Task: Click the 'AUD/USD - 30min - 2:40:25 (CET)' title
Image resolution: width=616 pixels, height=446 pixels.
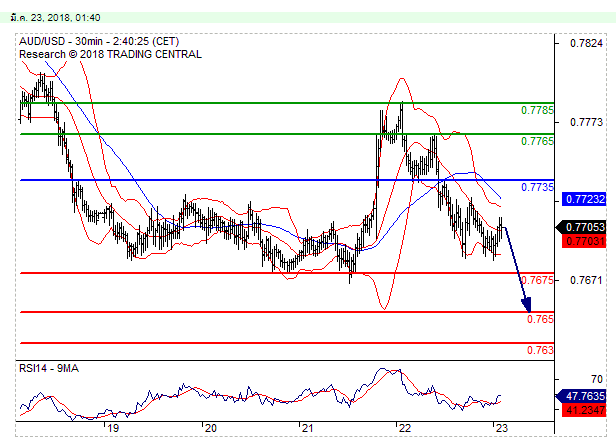Action: pyautogui.click(x=99, y=41)
